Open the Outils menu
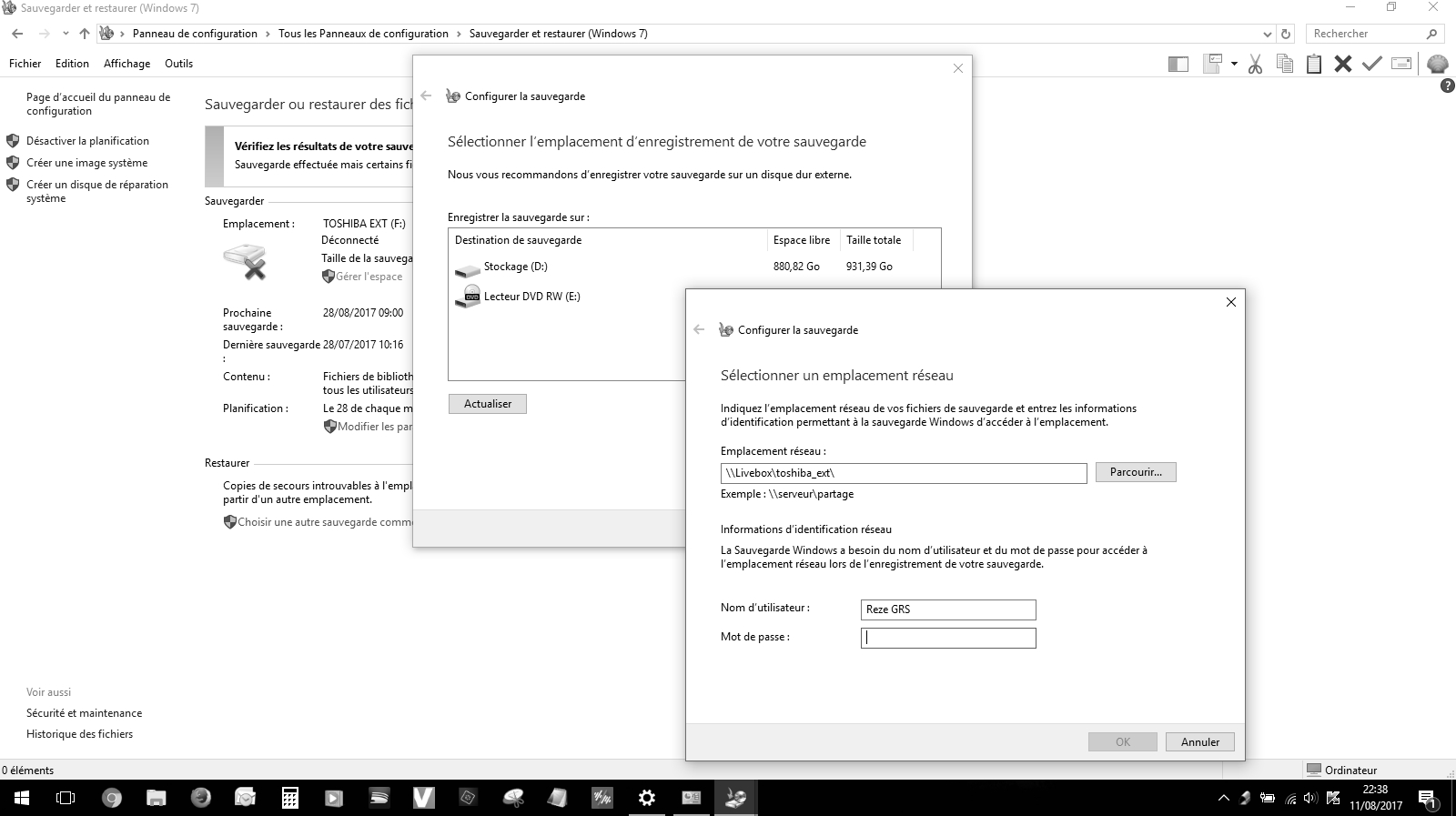The height and width of the screenshot is (816, 1456). tap(178, 64)
